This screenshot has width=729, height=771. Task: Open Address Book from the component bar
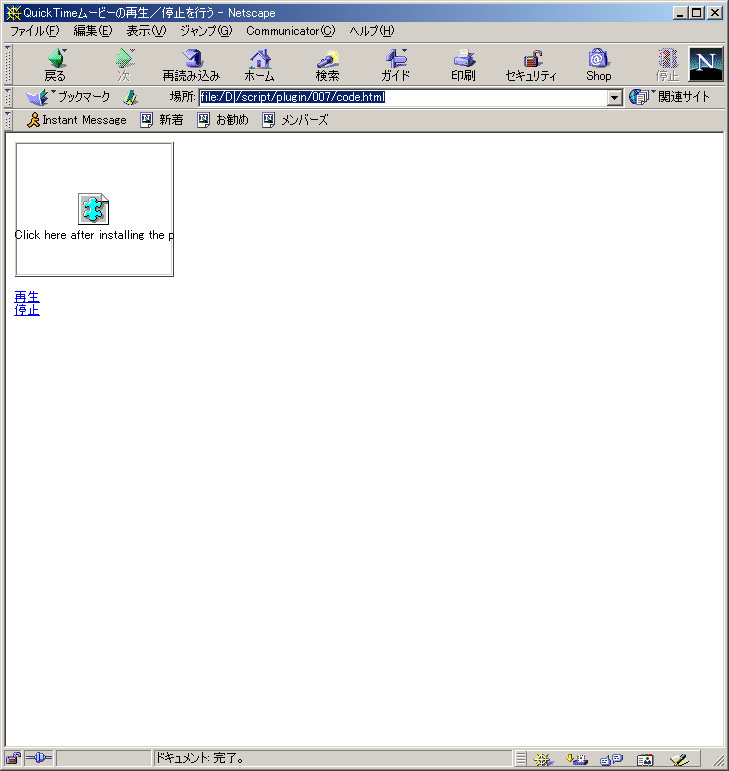pyautogui.click(x=645, y=759)
